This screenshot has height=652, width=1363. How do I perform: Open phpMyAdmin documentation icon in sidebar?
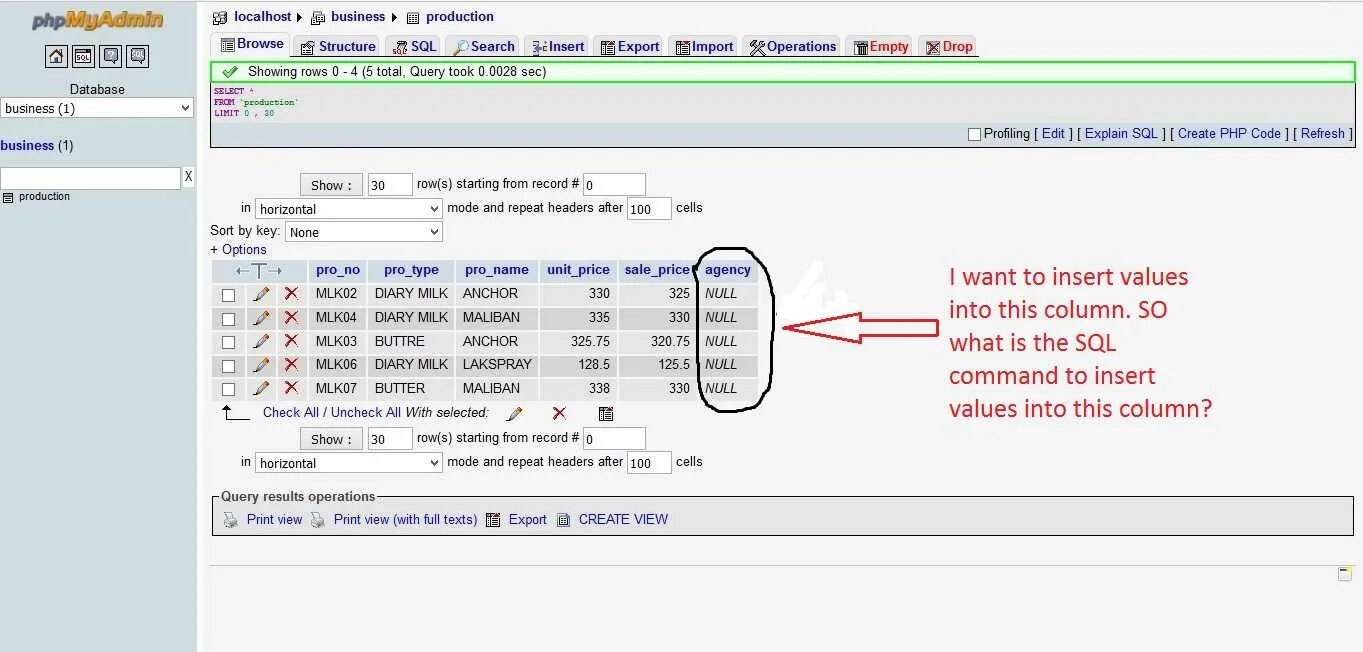(111, 56)
